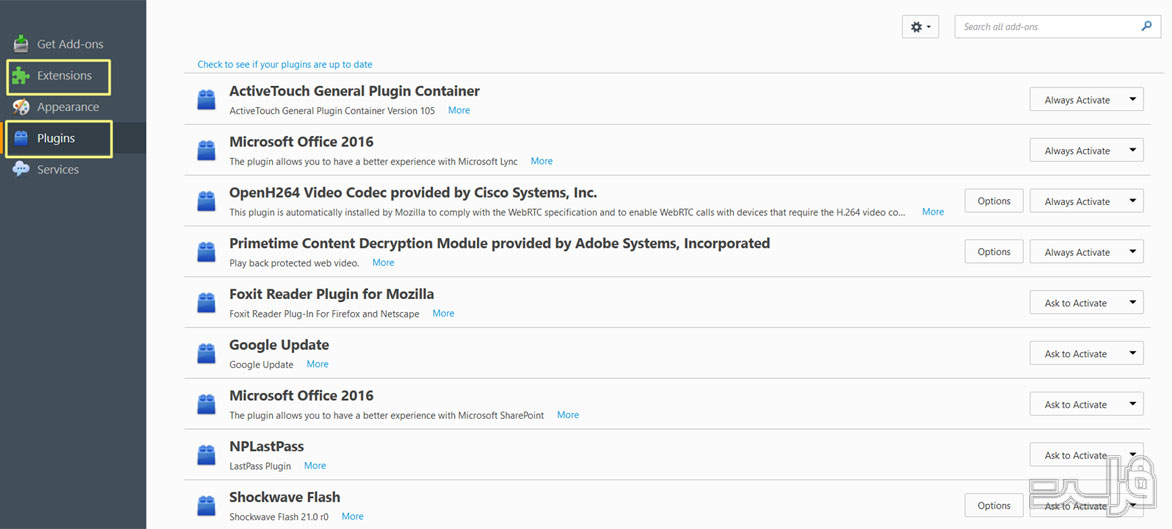Open ActiveTouch General Plugin Container activation dropdown

(x=1086, y=99)
